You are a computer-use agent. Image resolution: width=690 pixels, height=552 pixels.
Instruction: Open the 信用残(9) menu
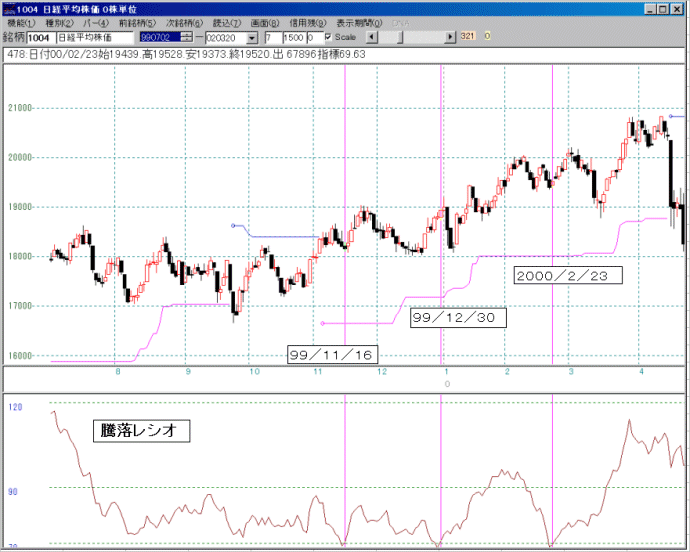coord(310,22)
